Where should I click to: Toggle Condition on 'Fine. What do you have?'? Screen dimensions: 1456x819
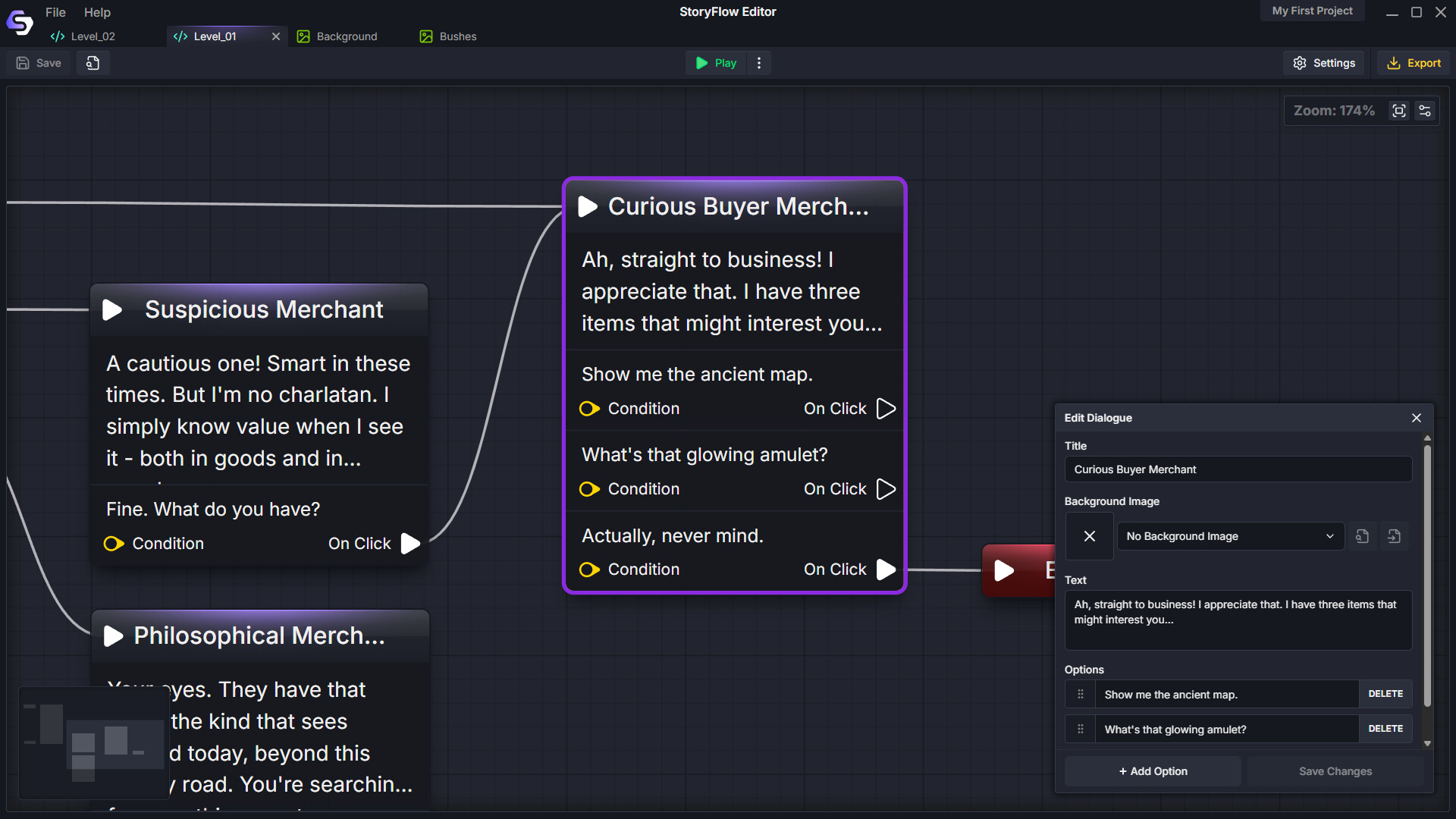[x=114, y=544]
